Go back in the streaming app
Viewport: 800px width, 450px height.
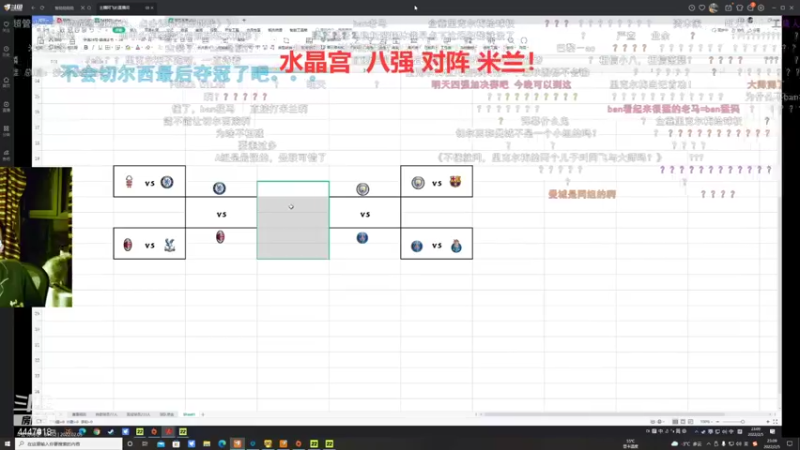point(33,8)
